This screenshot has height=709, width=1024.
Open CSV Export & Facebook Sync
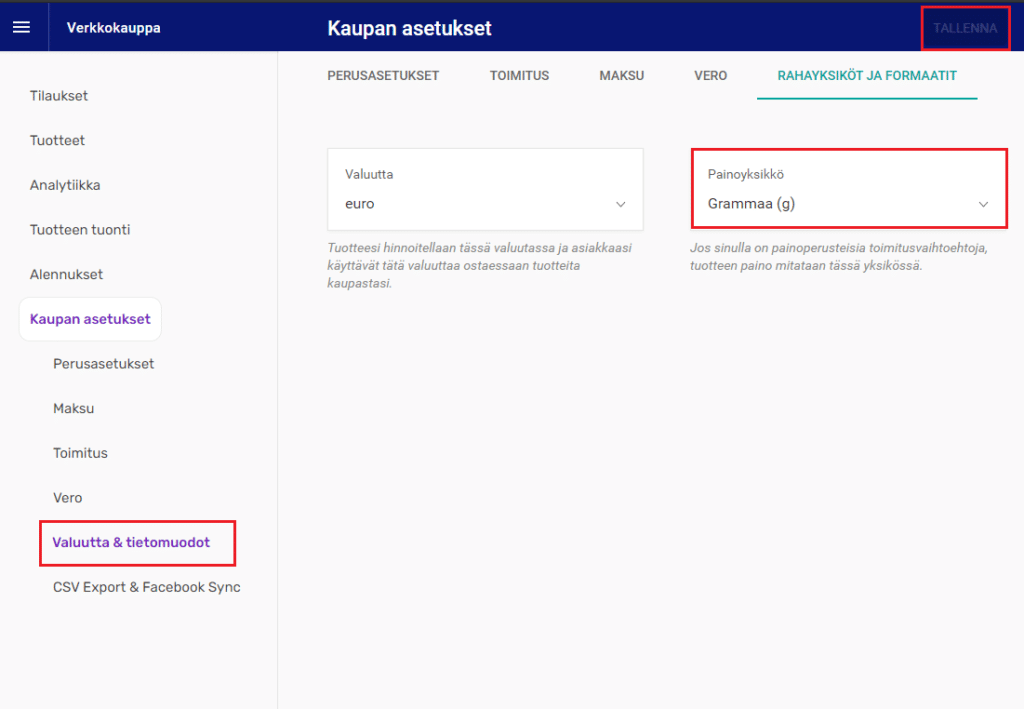coord(147,587)
